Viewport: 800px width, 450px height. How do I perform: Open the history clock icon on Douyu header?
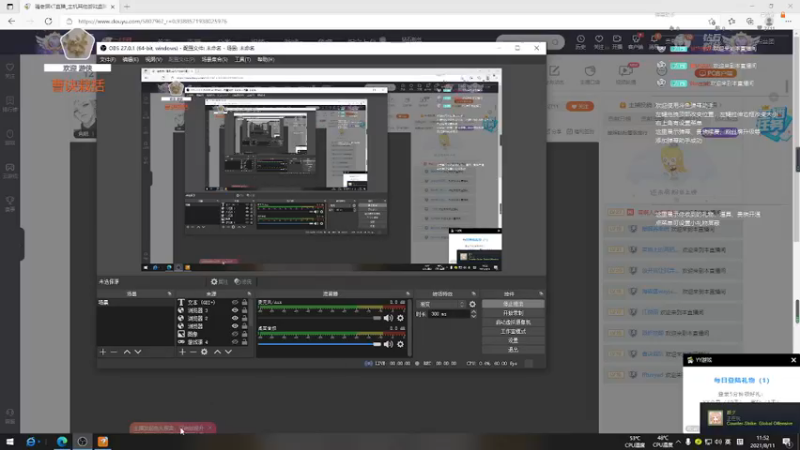point(581,41)
